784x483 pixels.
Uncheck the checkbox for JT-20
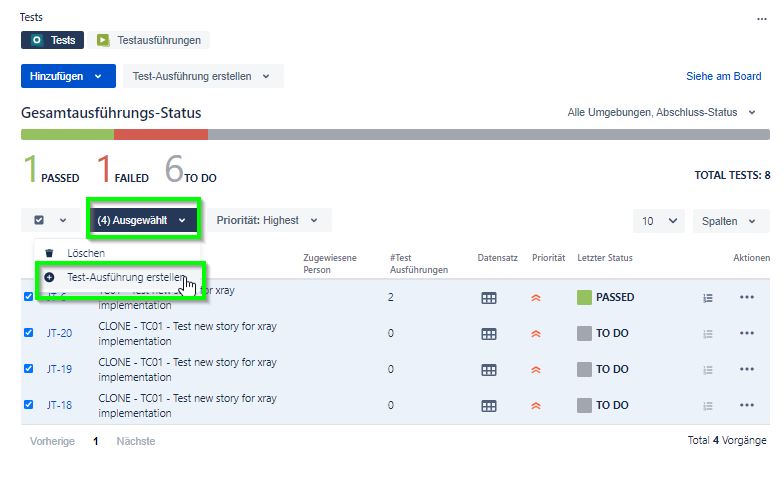pyautogui.click(x=28, y=332)
